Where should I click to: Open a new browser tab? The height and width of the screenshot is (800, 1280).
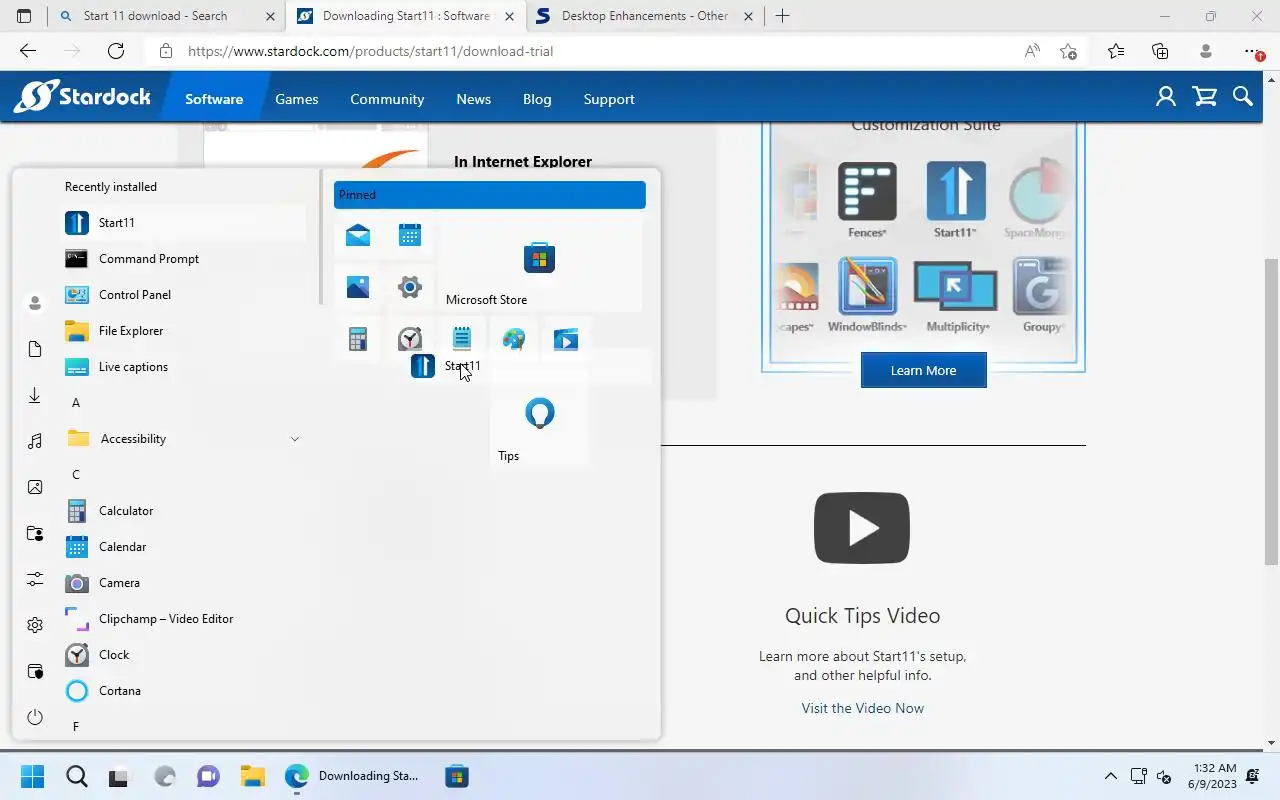click(x=782, y=16)
